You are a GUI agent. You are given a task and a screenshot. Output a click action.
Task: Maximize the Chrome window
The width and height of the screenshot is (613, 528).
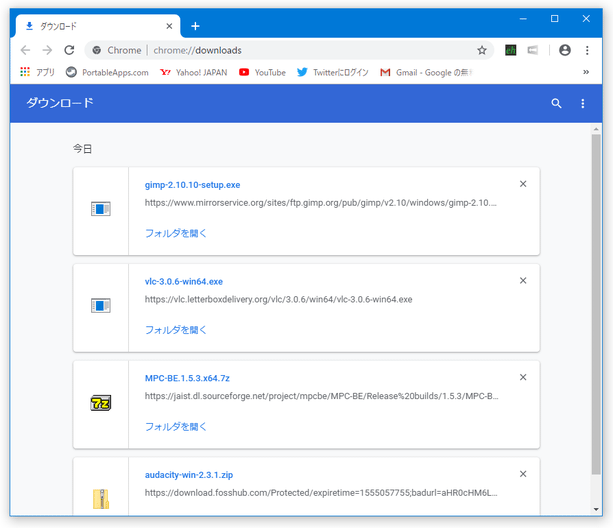[554, 18]
